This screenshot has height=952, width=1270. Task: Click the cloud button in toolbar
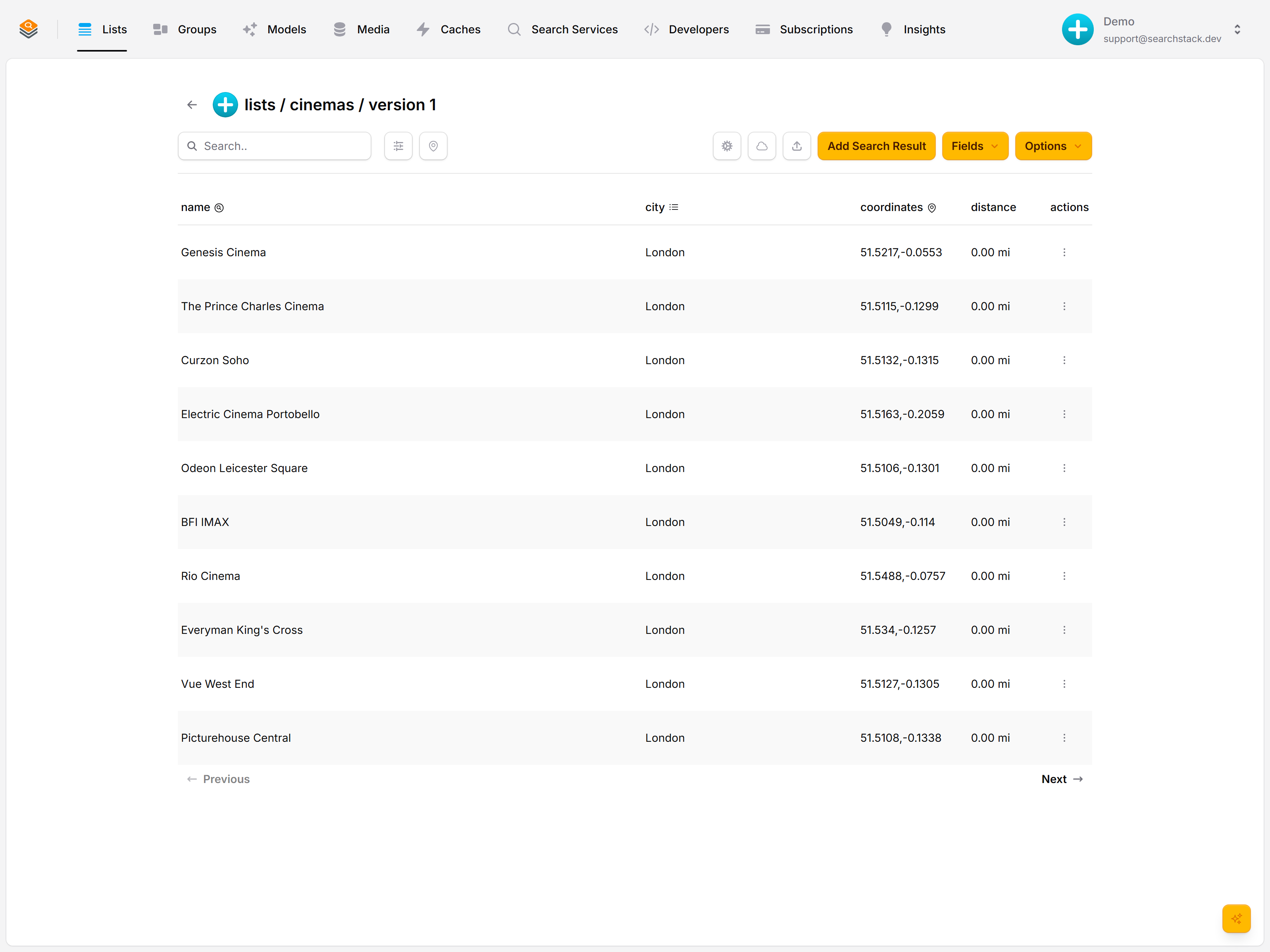coord(762,146)
